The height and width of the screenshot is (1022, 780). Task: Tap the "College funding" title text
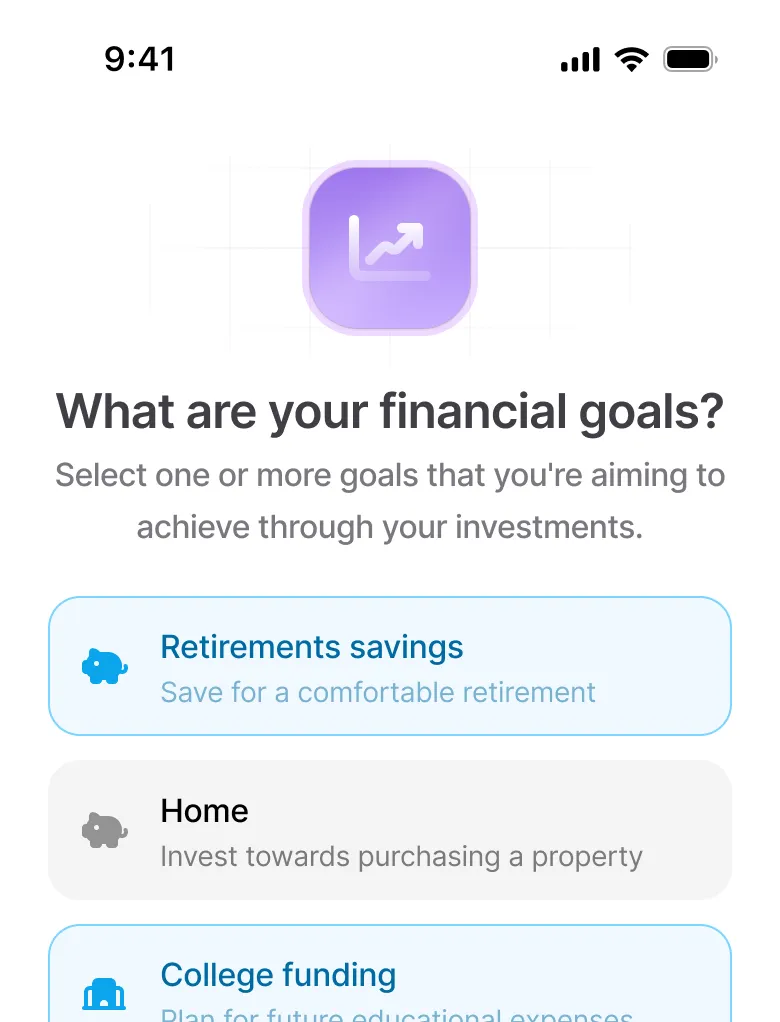(x=278, y=974)
